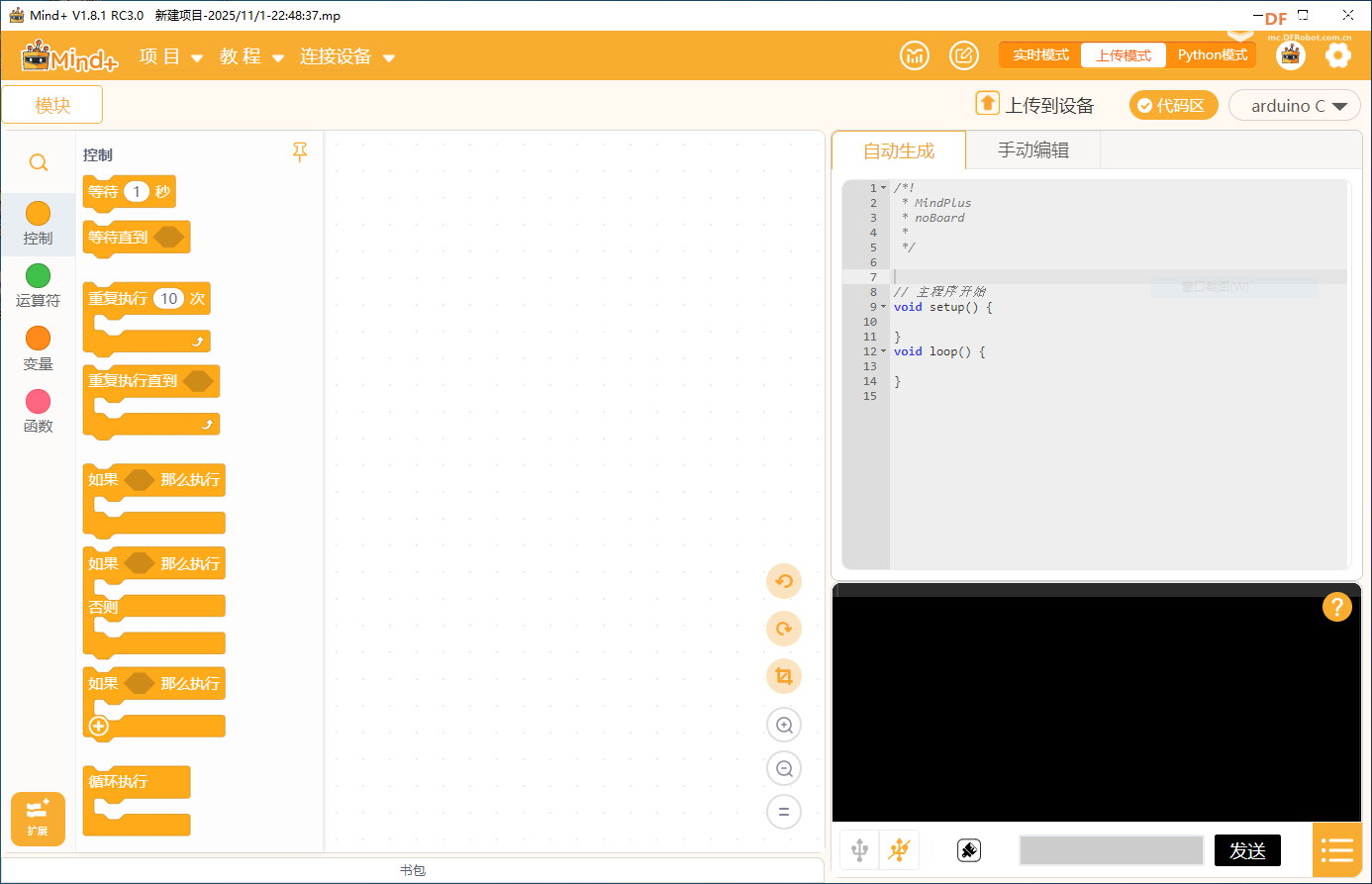
Task: Zoom out the block workspace
Action: [784, 768]
